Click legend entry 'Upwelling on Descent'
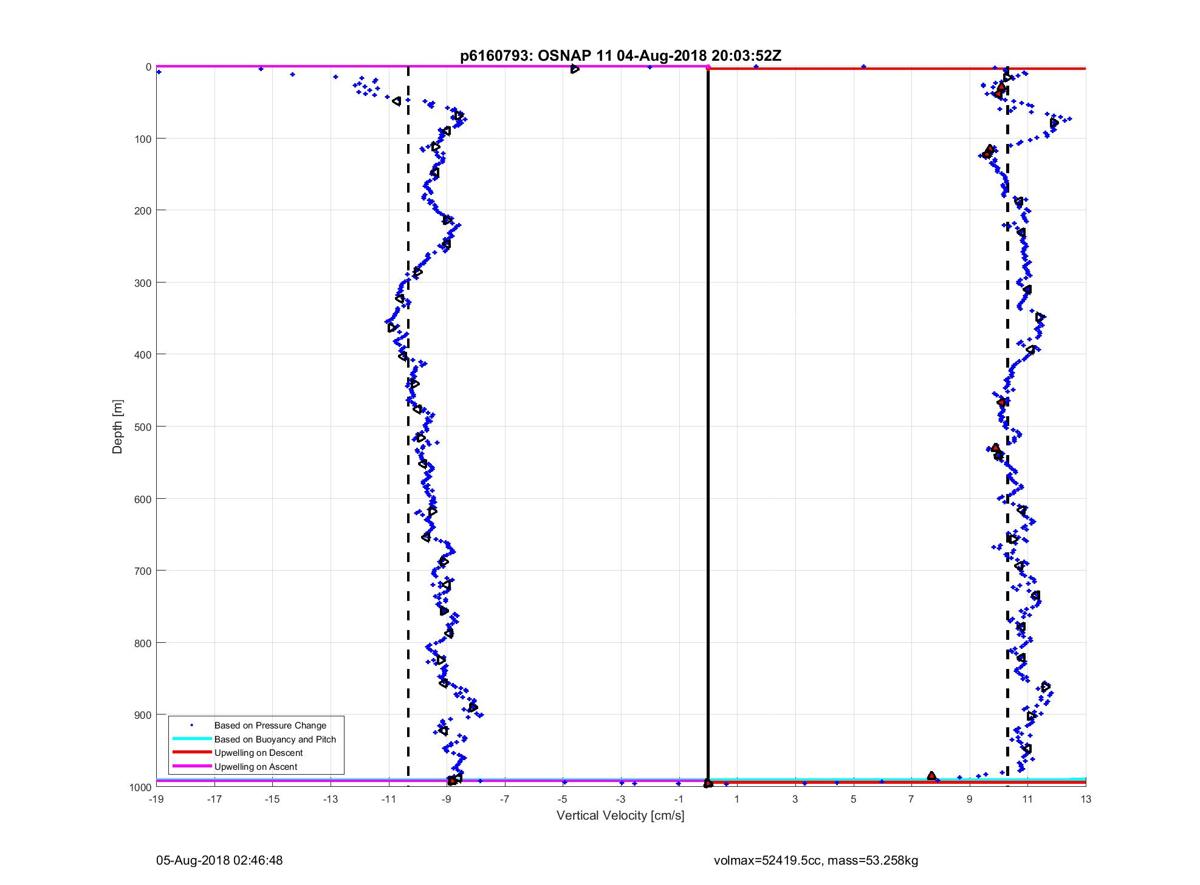 coord(258,753)
